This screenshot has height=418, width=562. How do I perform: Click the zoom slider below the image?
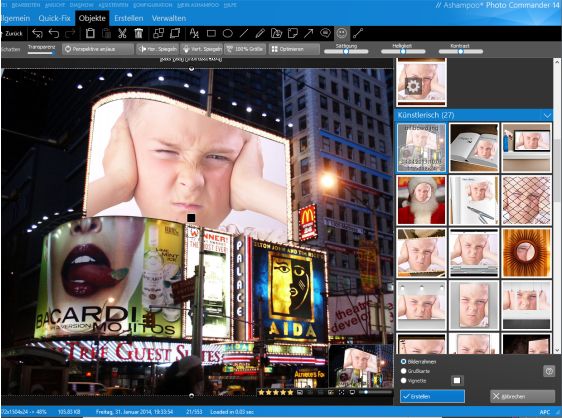pyautogui.click(x=375, y=393)
